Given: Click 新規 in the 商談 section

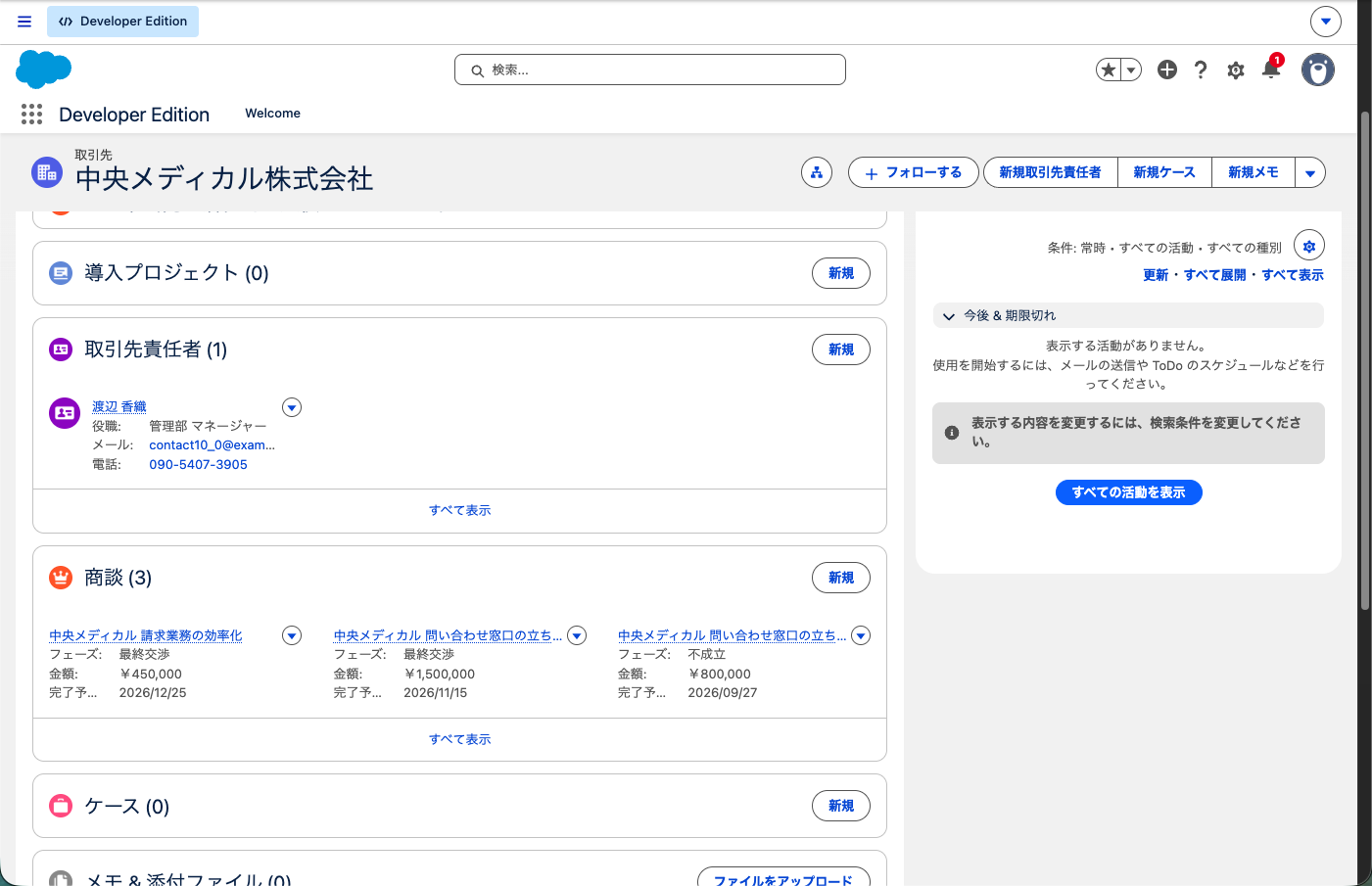Looking at the screenshot, I should [841, 578].
